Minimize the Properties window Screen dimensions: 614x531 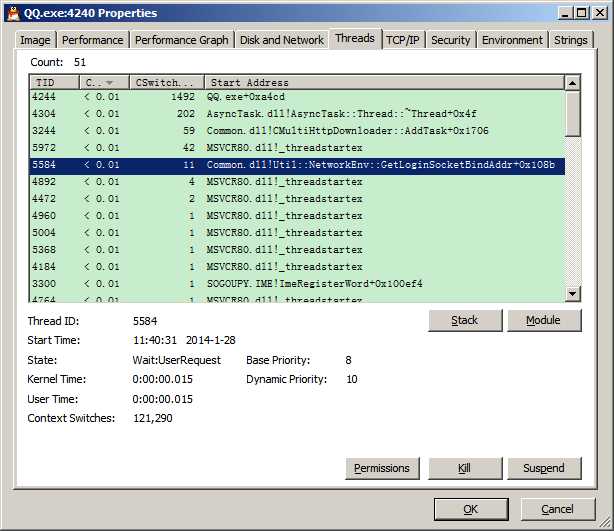(564, 13)
